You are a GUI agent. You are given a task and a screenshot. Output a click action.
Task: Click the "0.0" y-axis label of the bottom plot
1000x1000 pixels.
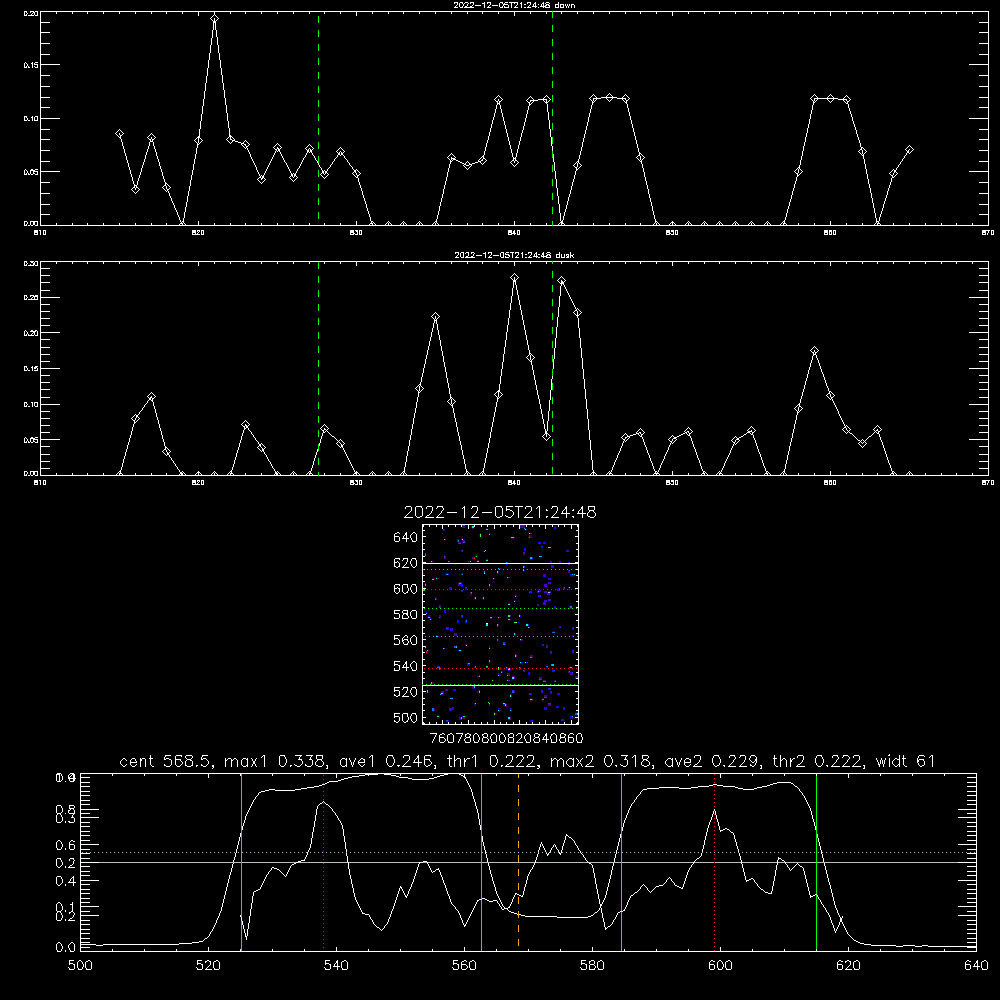coord(66,948)
